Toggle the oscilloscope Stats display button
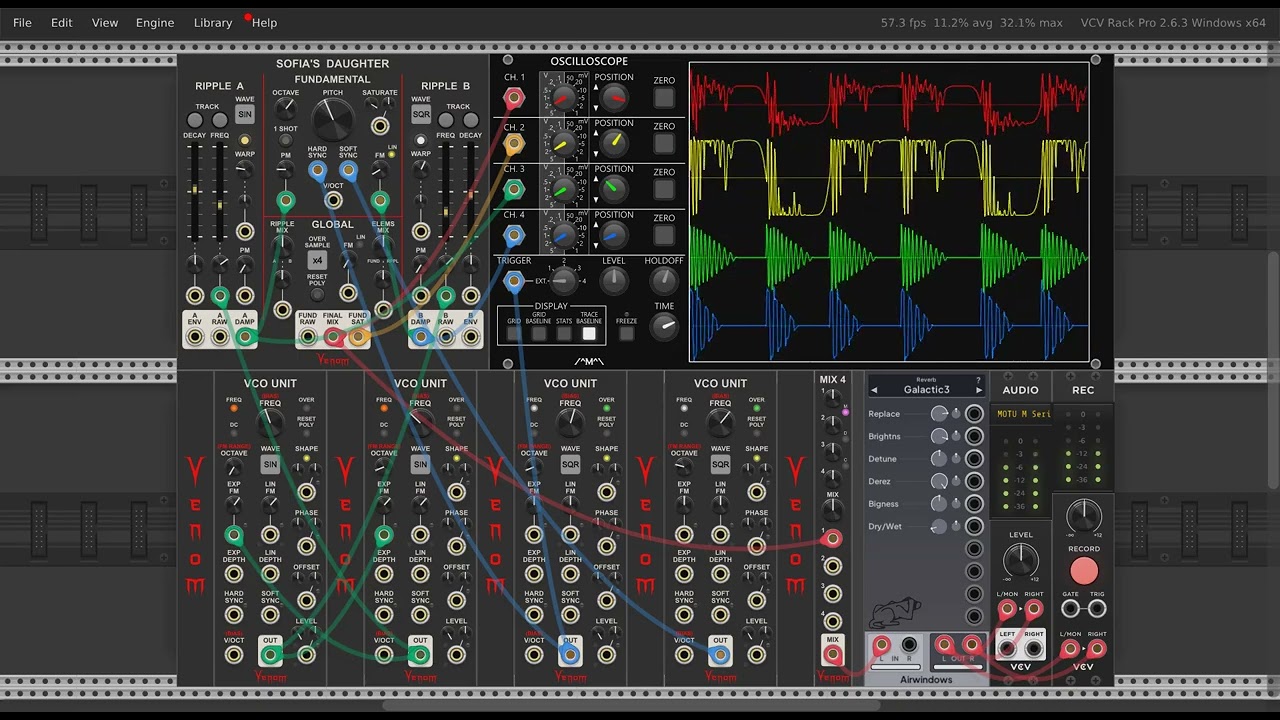The height and width of the screenshot is (720, 1280). (x=564, y=334)
